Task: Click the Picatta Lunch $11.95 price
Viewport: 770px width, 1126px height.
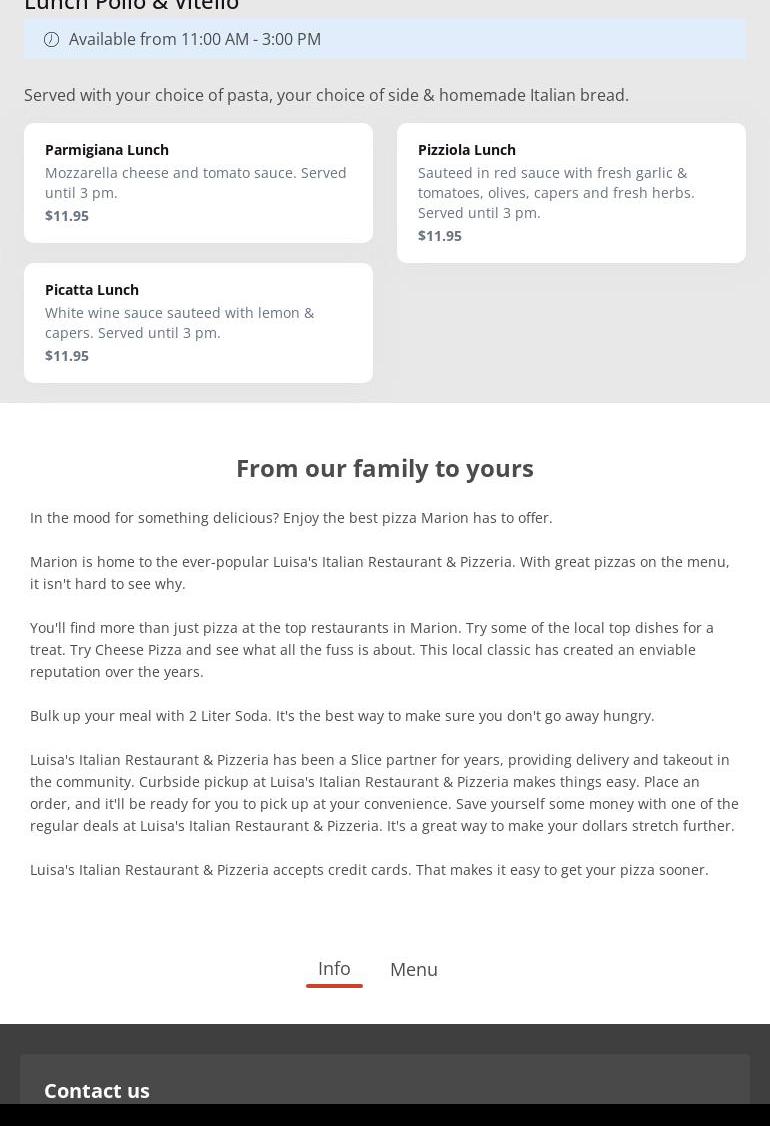Action: pyautogui.click(x=67, y=356)
